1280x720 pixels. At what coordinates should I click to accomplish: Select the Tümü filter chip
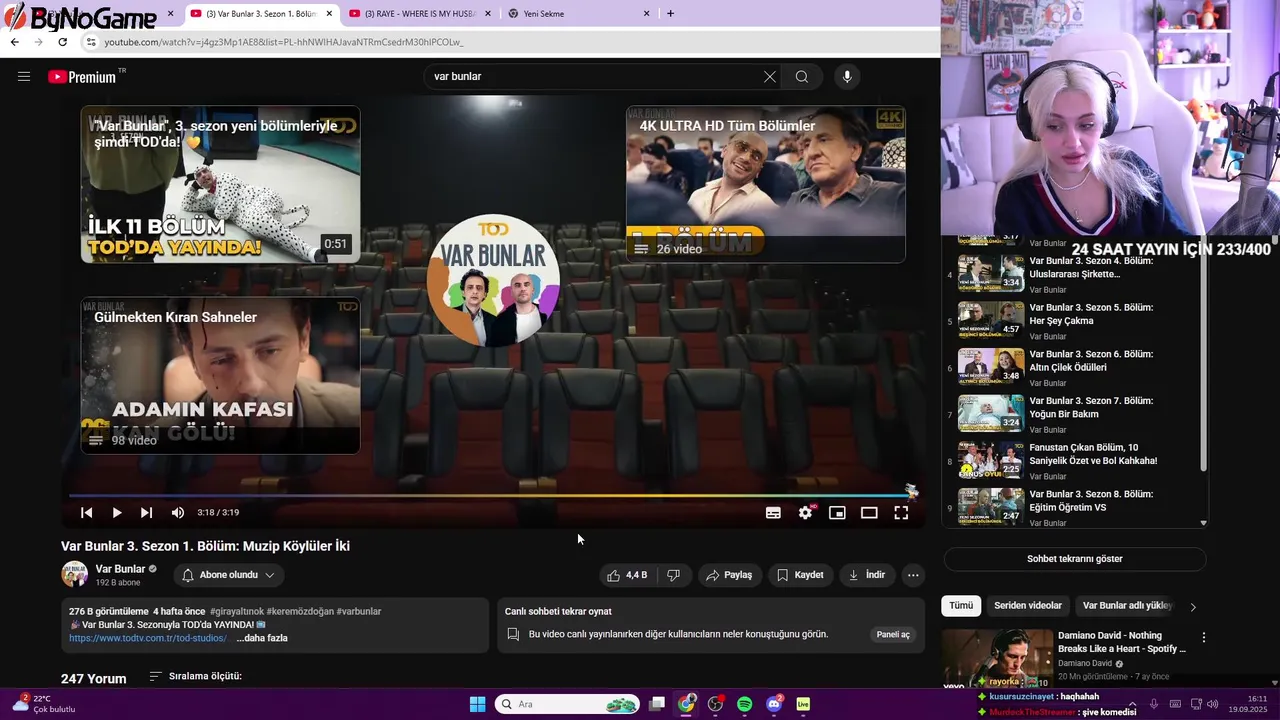961,606
